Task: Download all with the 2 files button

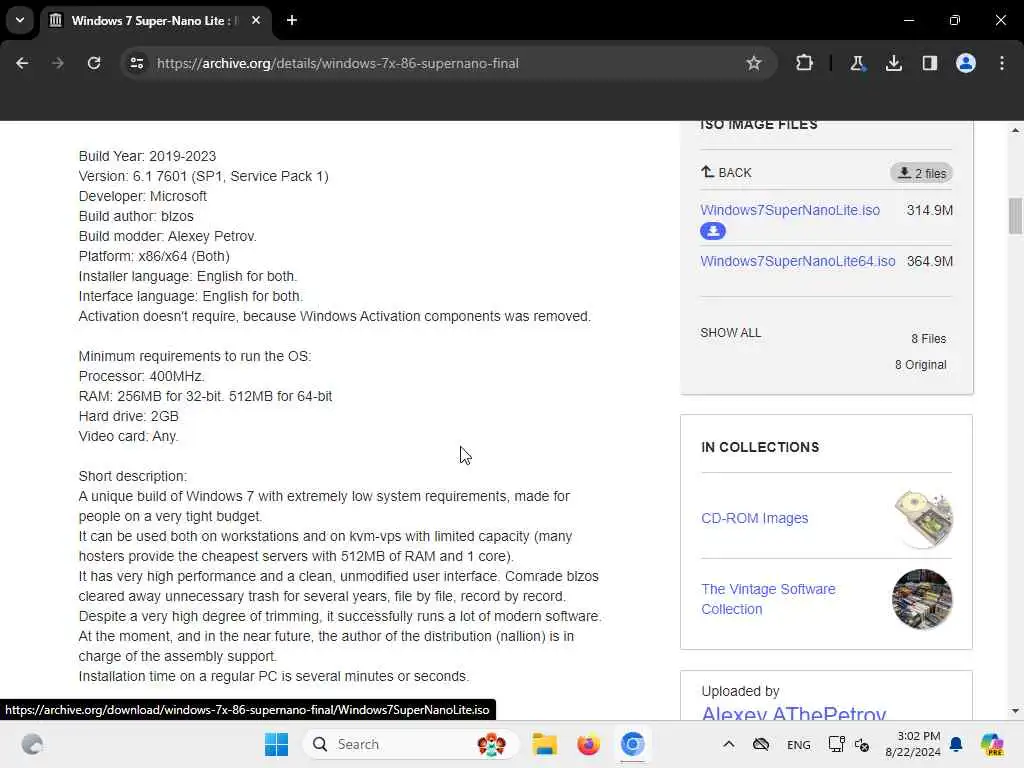Action: [921, 173]
